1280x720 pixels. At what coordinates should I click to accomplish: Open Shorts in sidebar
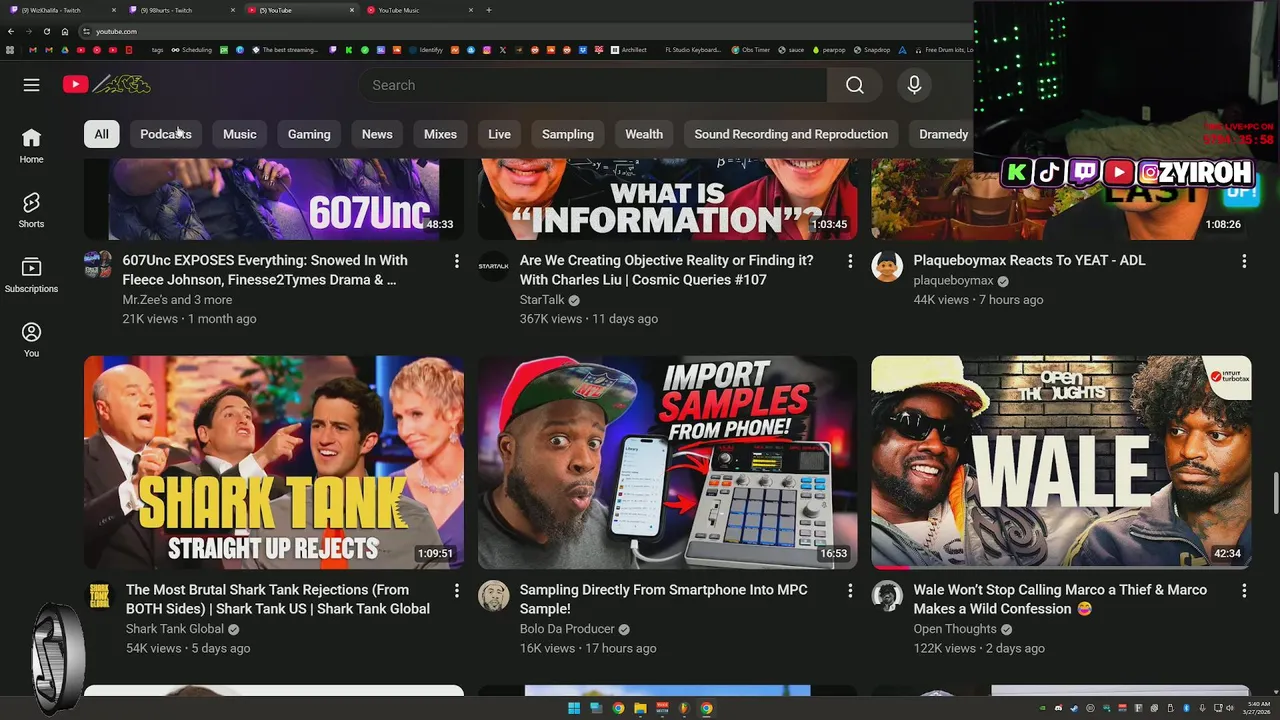click(x=31, y=210)
